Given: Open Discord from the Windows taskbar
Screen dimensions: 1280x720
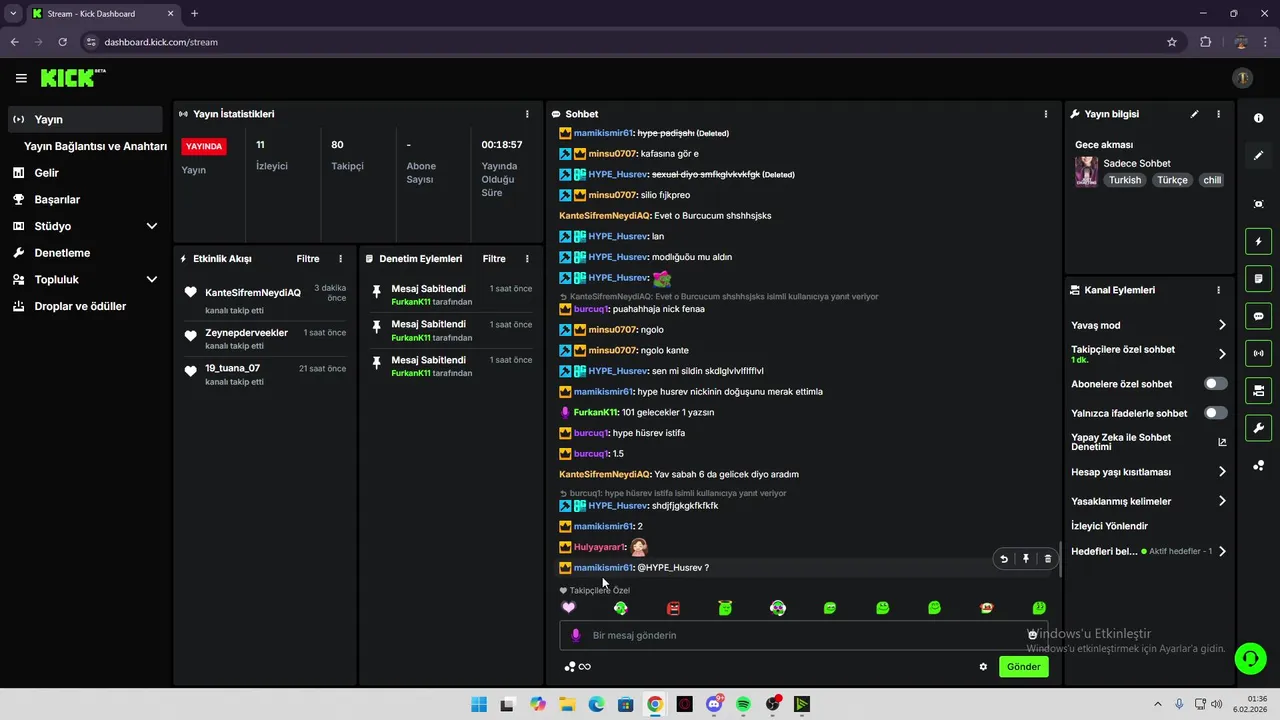Looking at the screenshot, I should pyautogui.click(x=714, y=705).
